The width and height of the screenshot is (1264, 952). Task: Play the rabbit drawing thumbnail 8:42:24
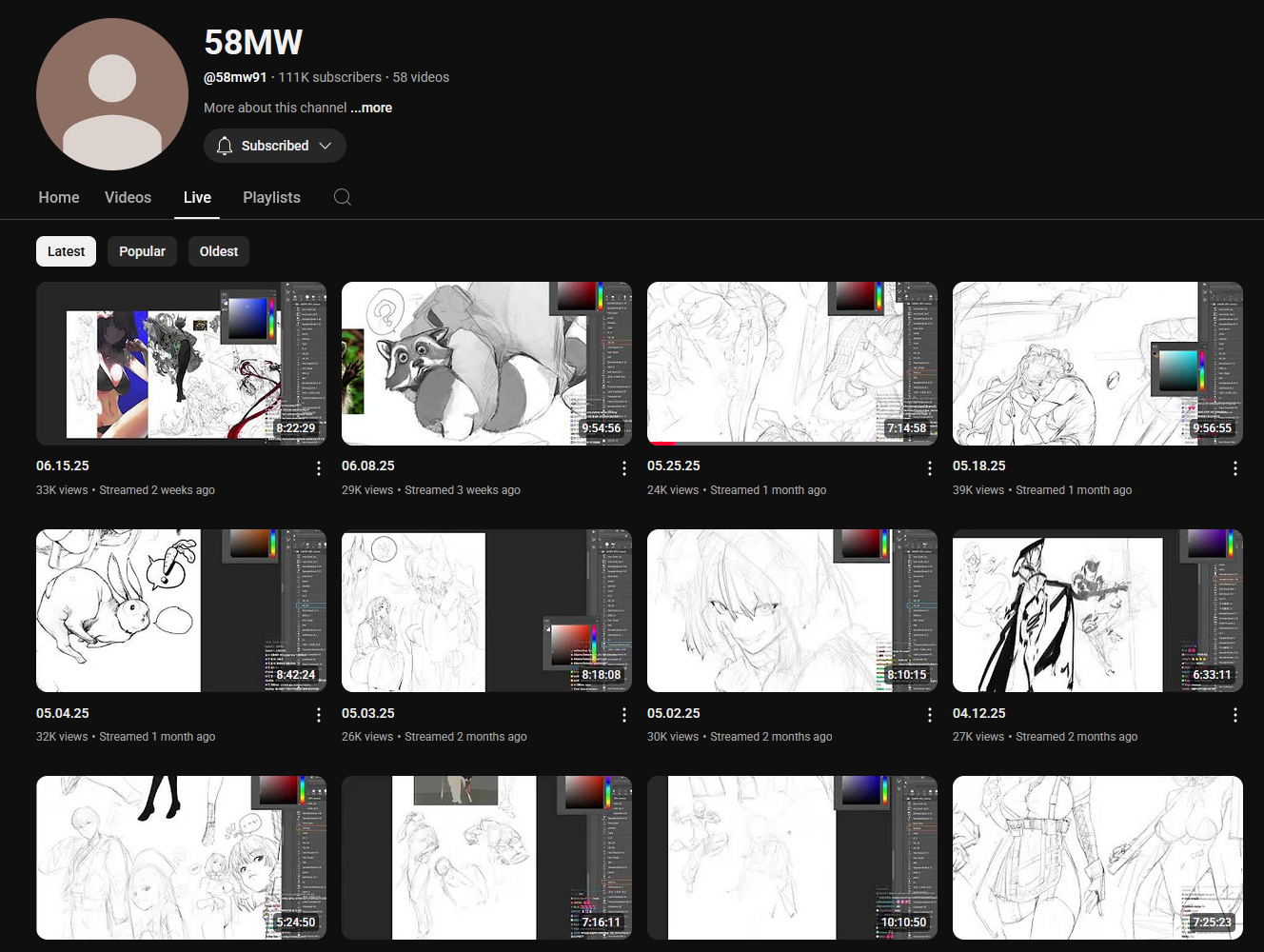click(181, 610)
